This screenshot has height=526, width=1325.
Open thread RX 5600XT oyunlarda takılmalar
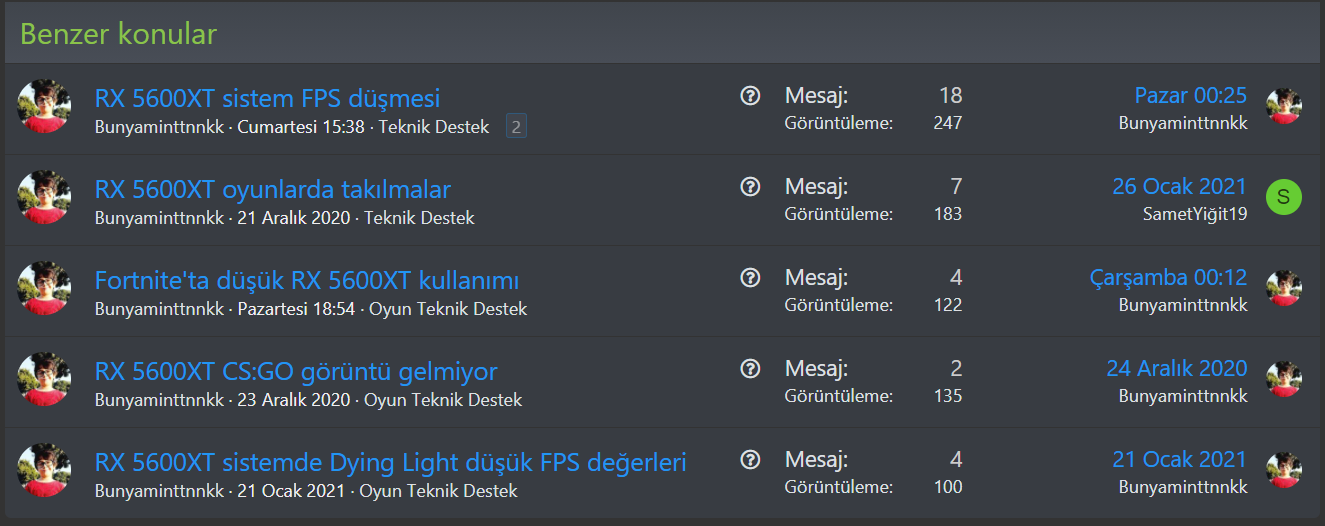pyautogui.click(x=272, y=189)
